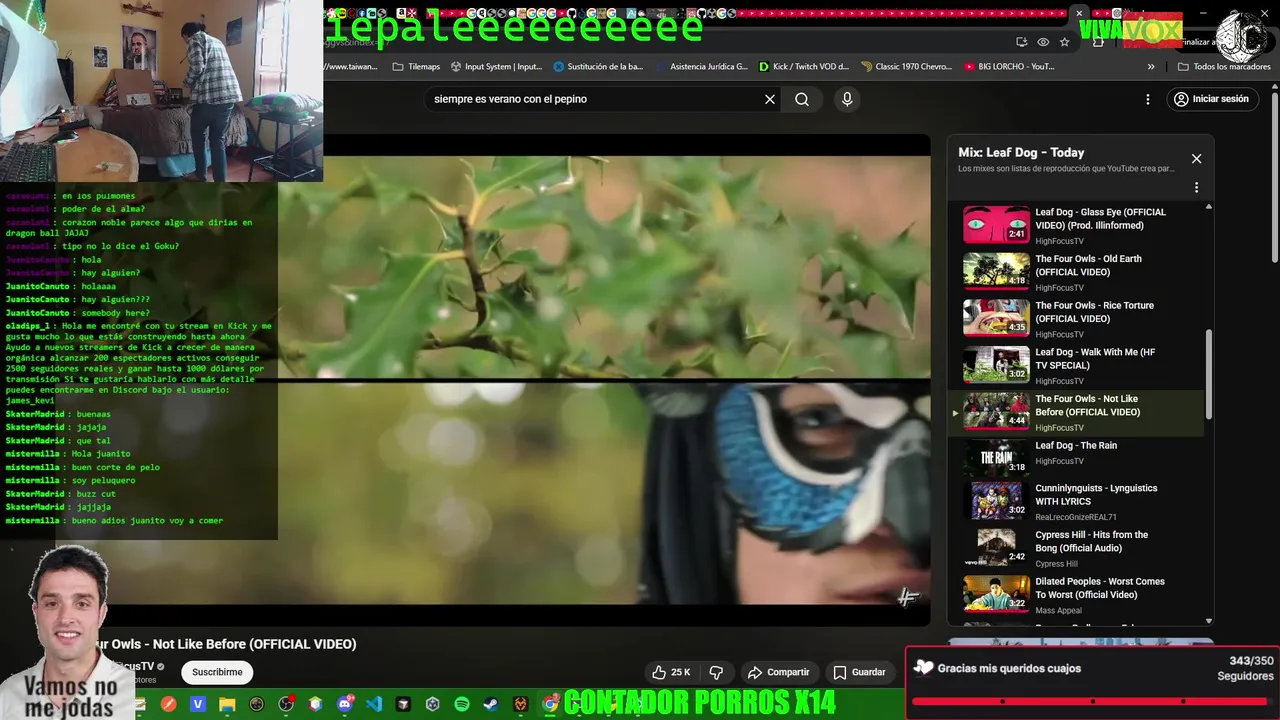Open the orange fox-mask app in taskbar
The height and width of the screenshot is (720, 1280).
[520, 704]
